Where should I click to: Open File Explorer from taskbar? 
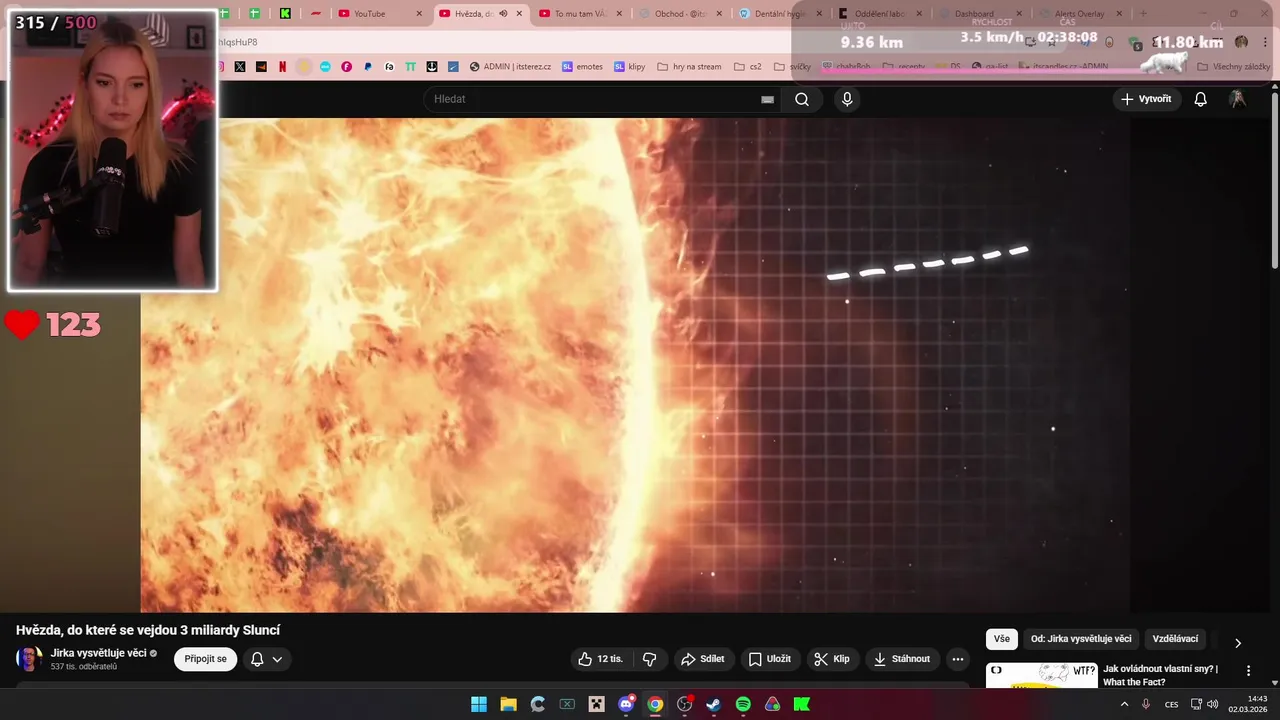click(508, 704)
